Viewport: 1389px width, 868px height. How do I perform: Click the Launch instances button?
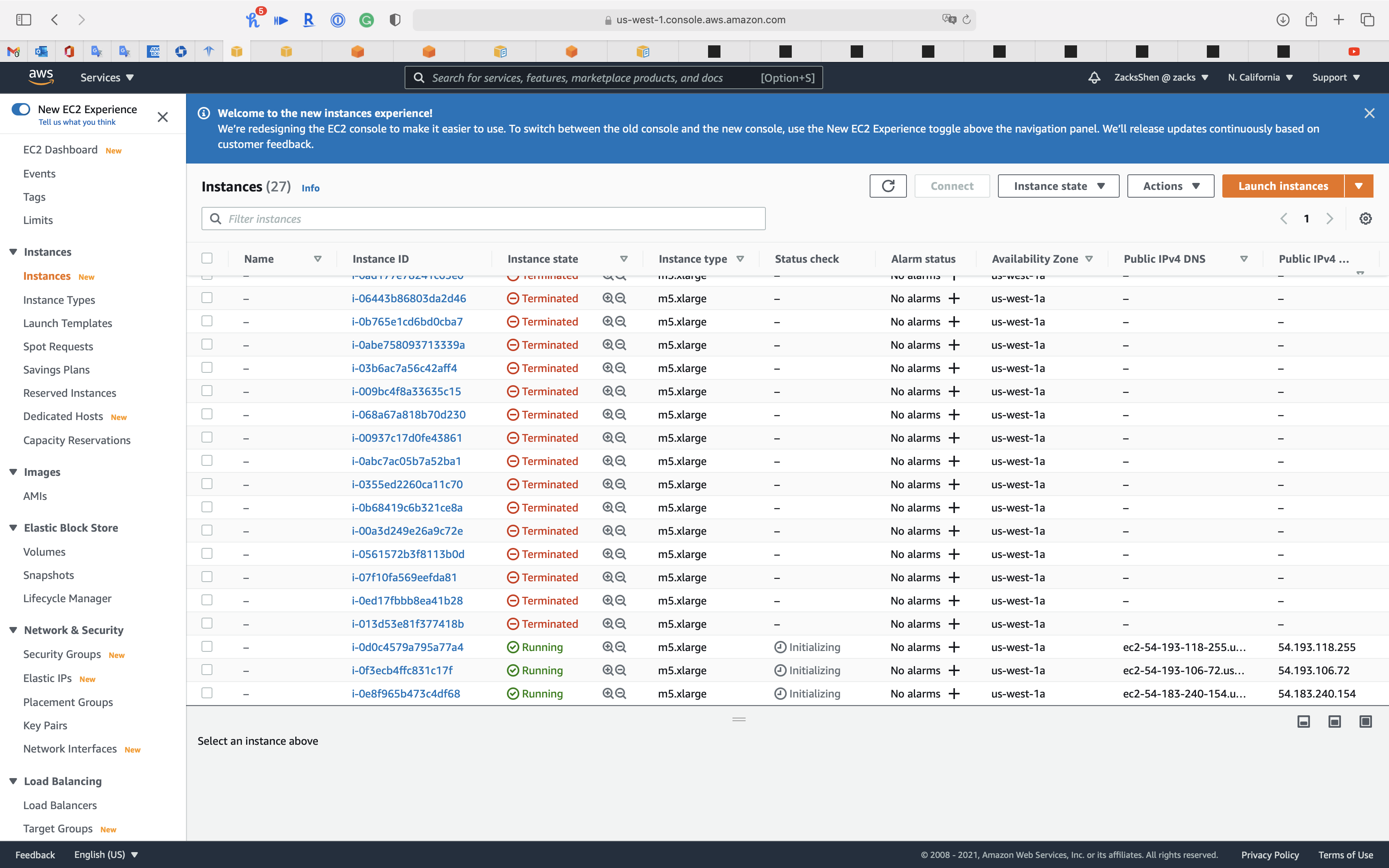pyautogui.click(x=1282, y=186)
